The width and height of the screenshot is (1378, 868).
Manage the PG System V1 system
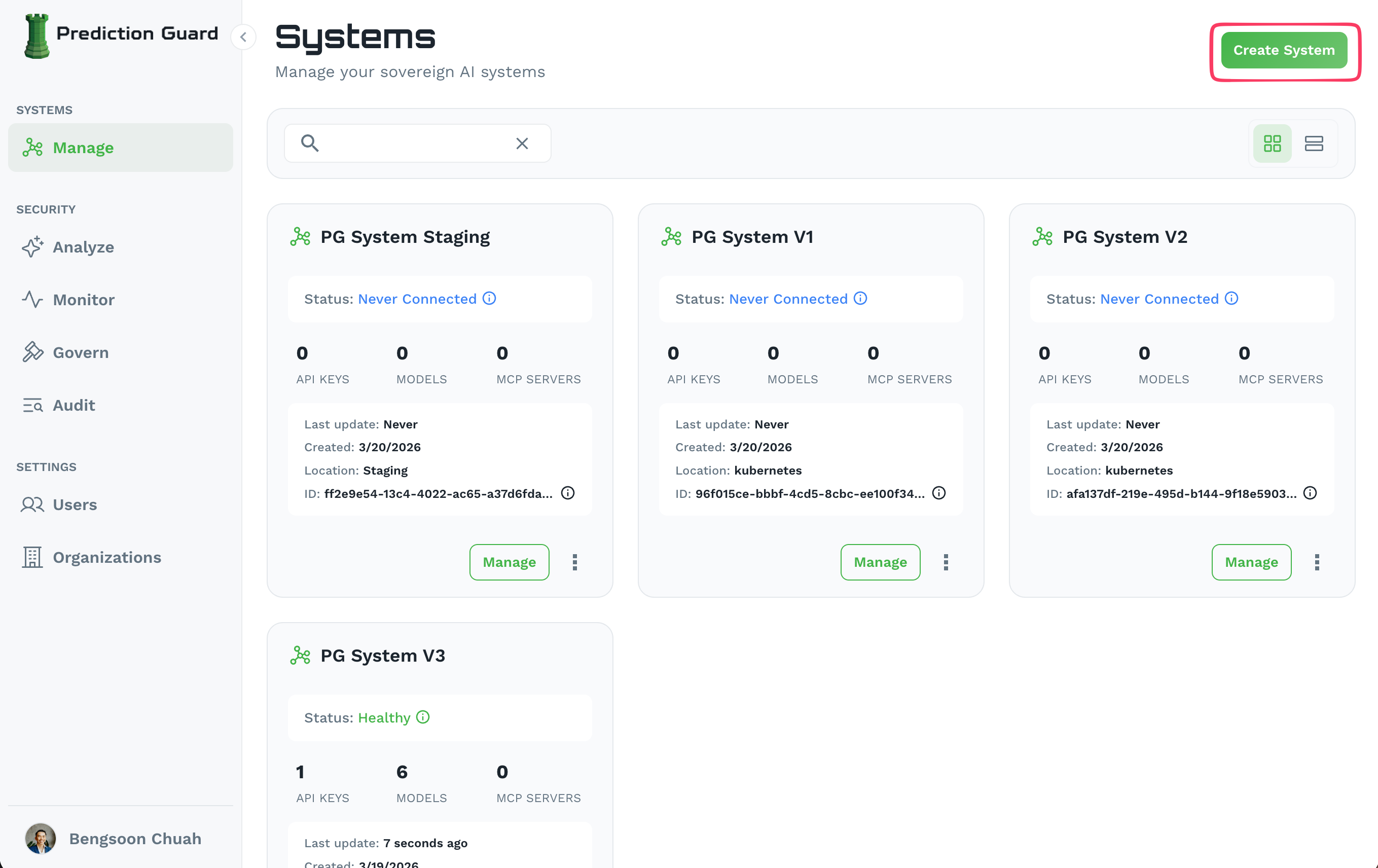[880, 562]
